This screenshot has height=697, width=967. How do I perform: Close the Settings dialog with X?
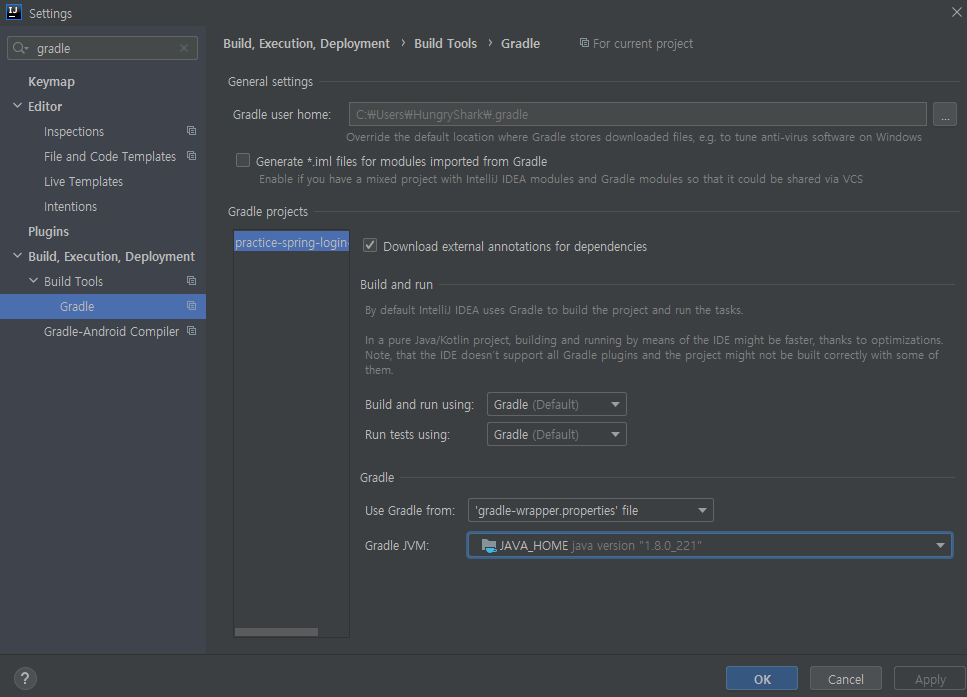coord(957,12)
